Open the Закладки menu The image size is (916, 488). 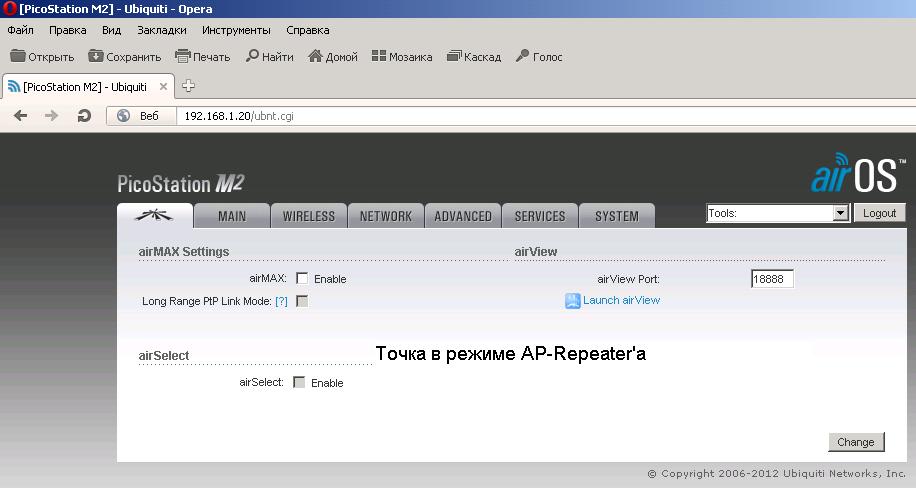coord(162,30)
